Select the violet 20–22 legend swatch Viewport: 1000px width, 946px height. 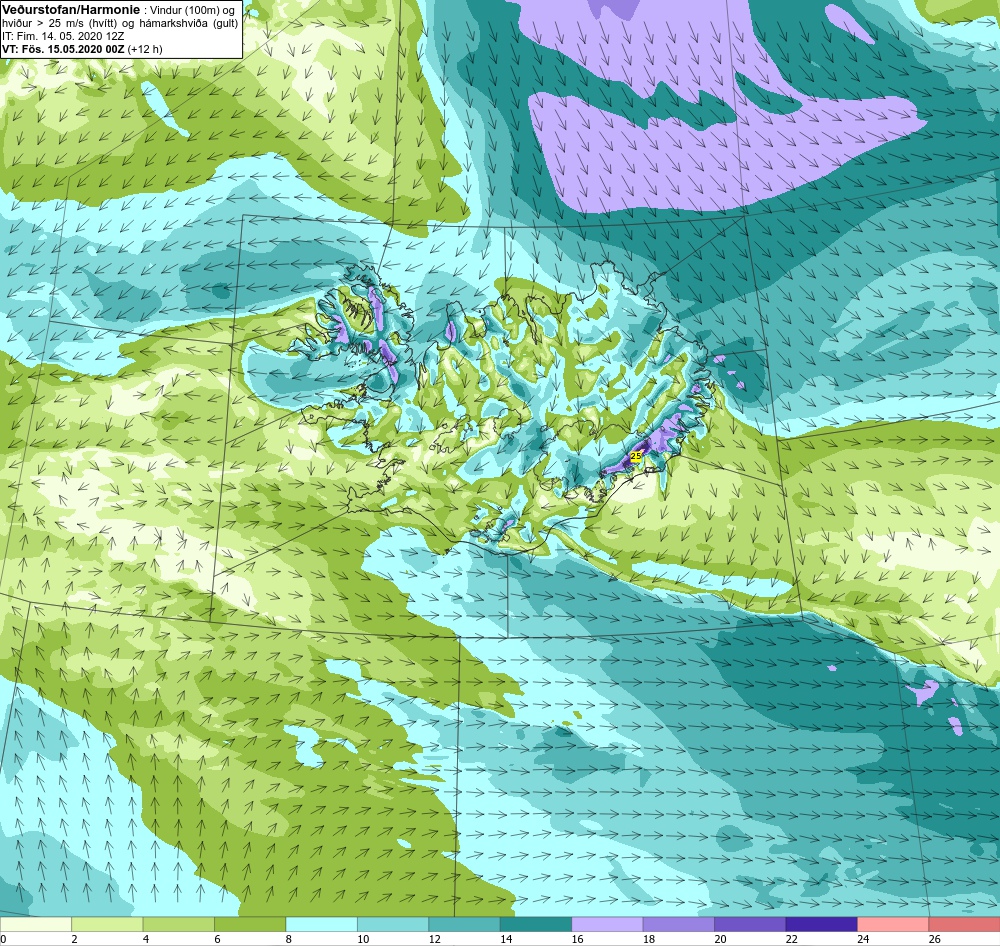[750, 924]
